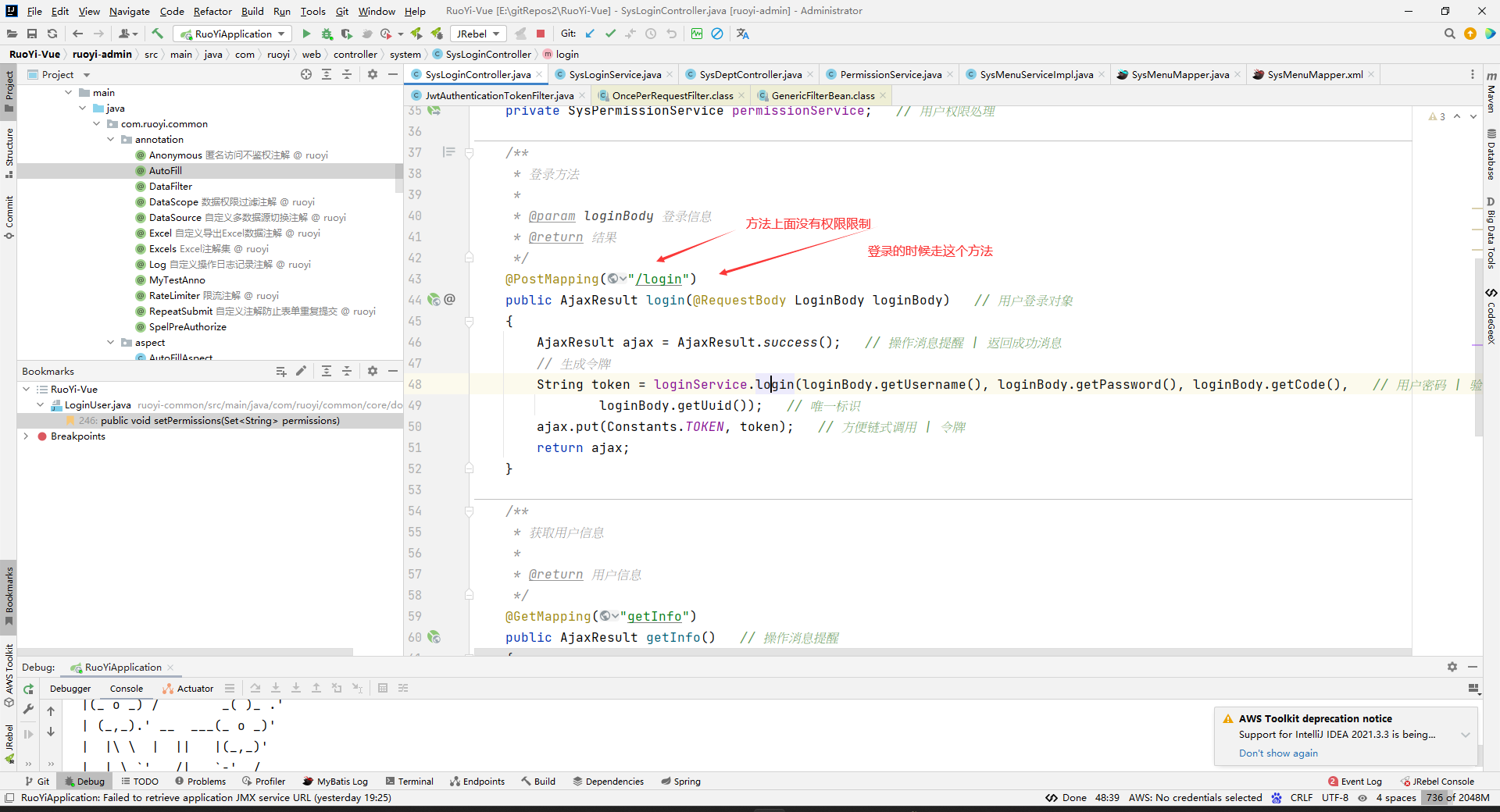Open Project panel gear options
Viewport: 1500px width, 812px height.
(x=373, y=74)
